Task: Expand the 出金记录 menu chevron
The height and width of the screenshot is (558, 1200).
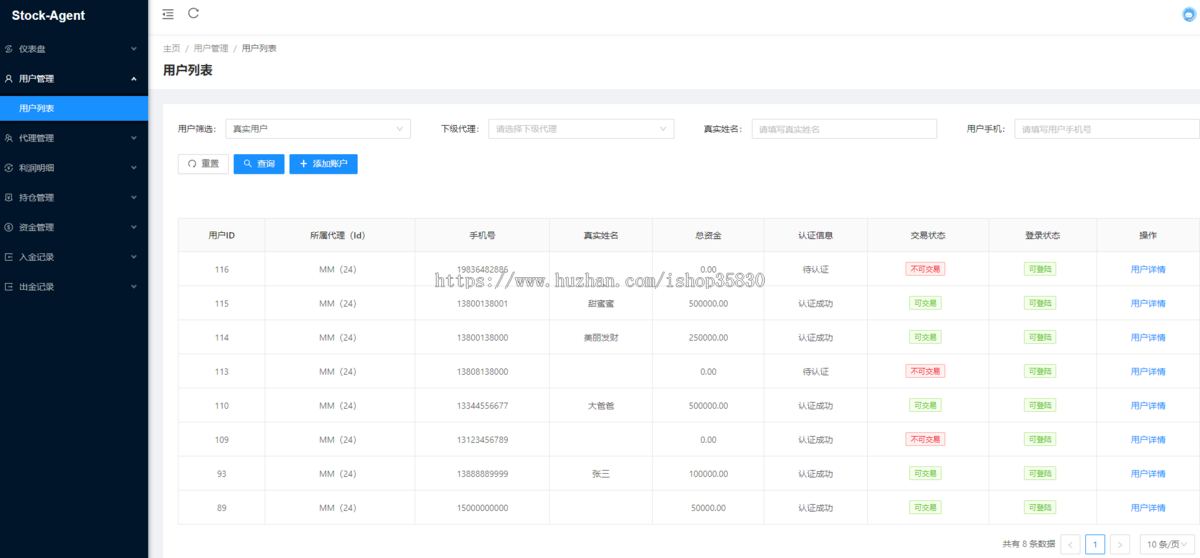Action: [134, 287]
